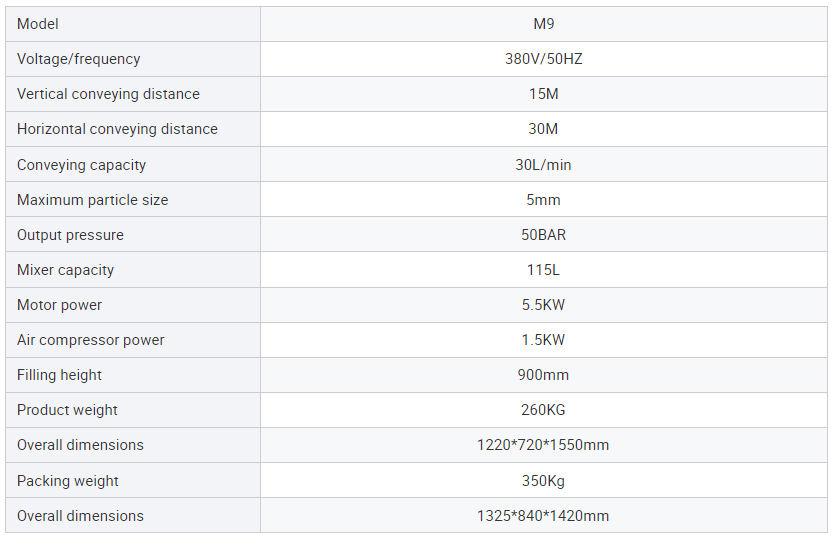Click the Mixer capacity label

coord(65,270)
